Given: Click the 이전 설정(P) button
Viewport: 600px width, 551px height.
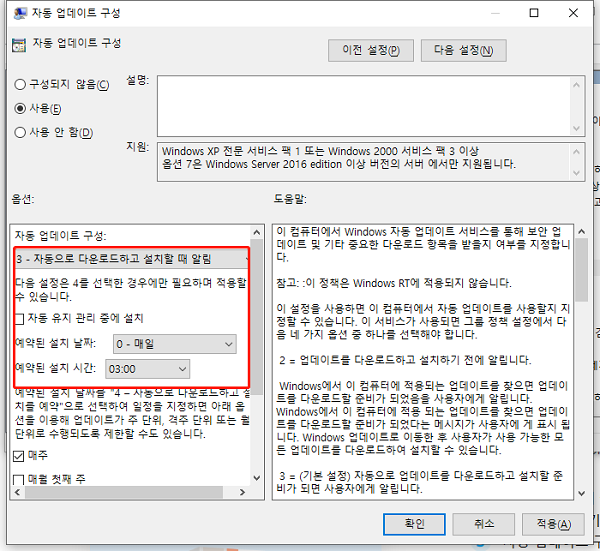Looking at the screenshot, I should (x=370, y=50).
